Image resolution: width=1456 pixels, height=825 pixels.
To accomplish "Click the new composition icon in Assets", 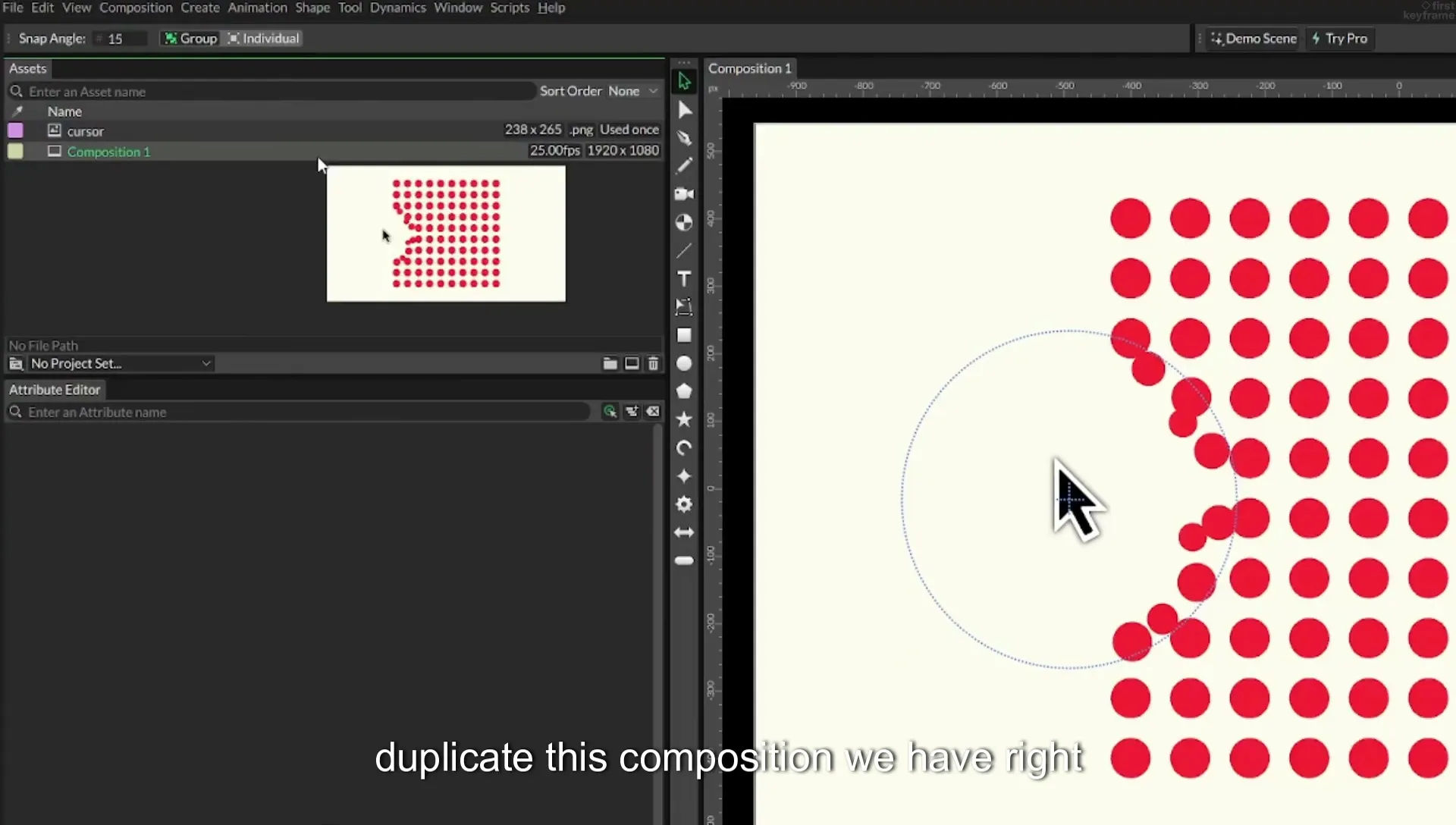I will 632,364.
